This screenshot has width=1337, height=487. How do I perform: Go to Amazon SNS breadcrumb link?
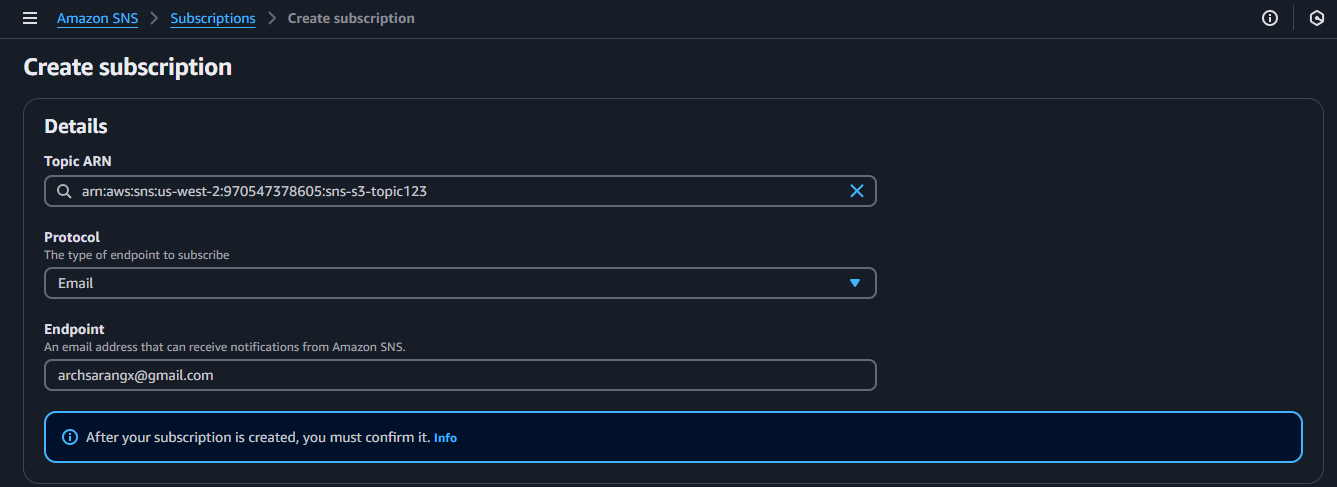(97, 18)
